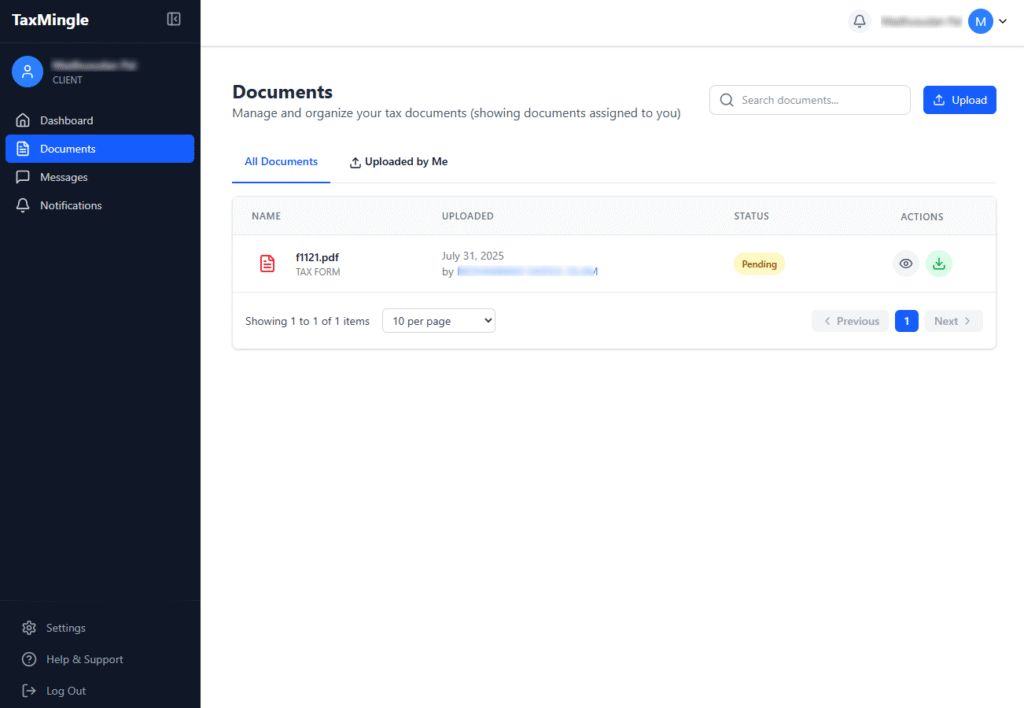Go to Dashboard in the sidebar
Viewport: 1024px width, 708px height.
click(66, 121)
